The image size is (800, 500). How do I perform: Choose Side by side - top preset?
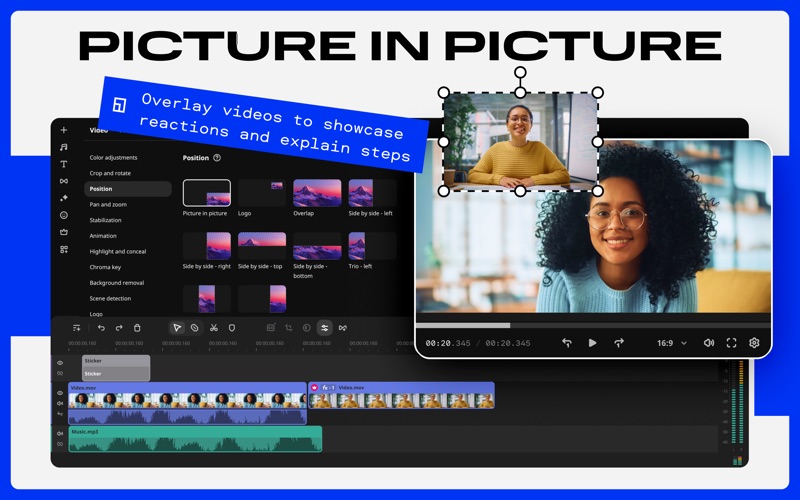262,246
